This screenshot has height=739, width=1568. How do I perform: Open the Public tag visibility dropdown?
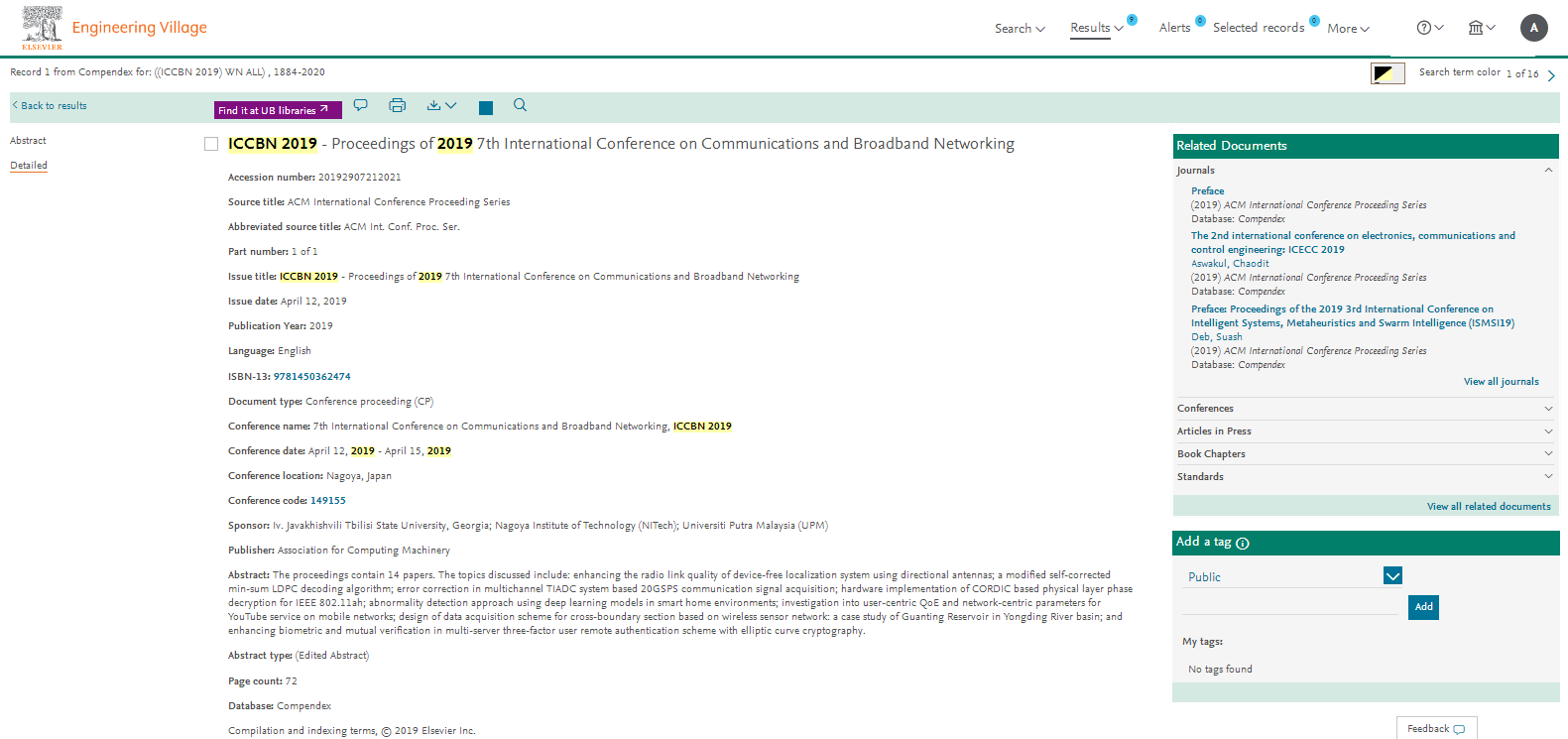1392,576
